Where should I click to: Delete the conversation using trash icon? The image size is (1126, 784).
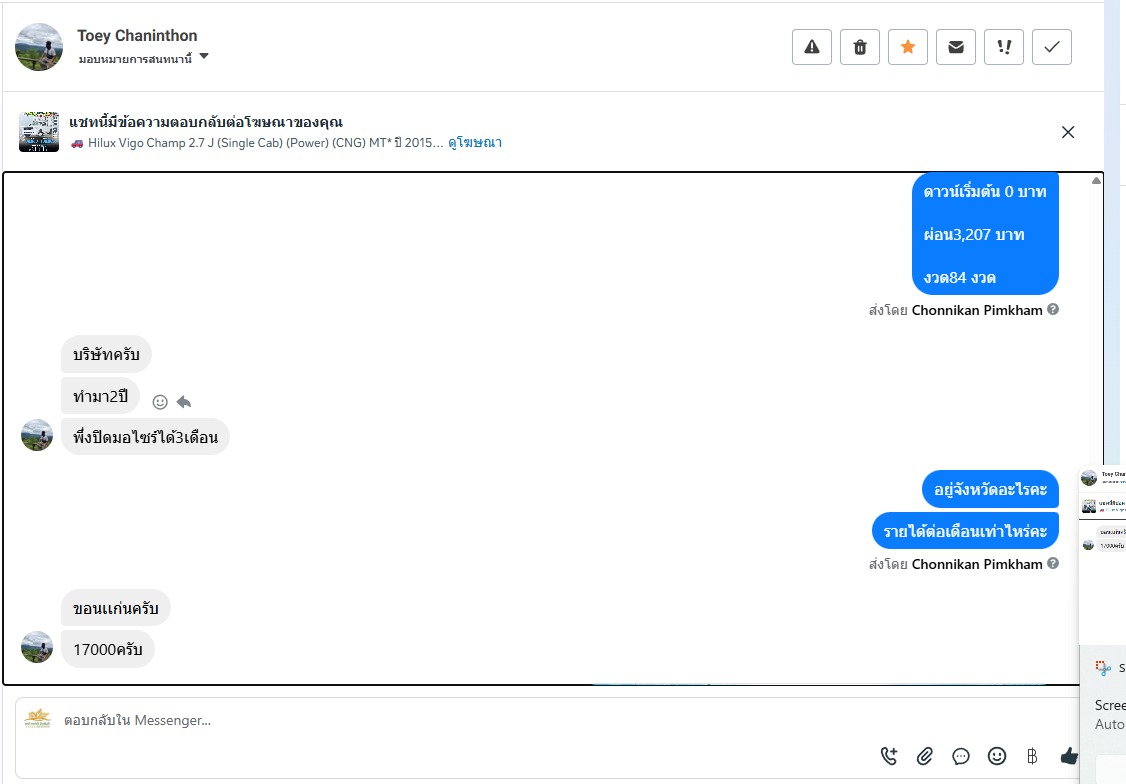[x=860, y=47]
